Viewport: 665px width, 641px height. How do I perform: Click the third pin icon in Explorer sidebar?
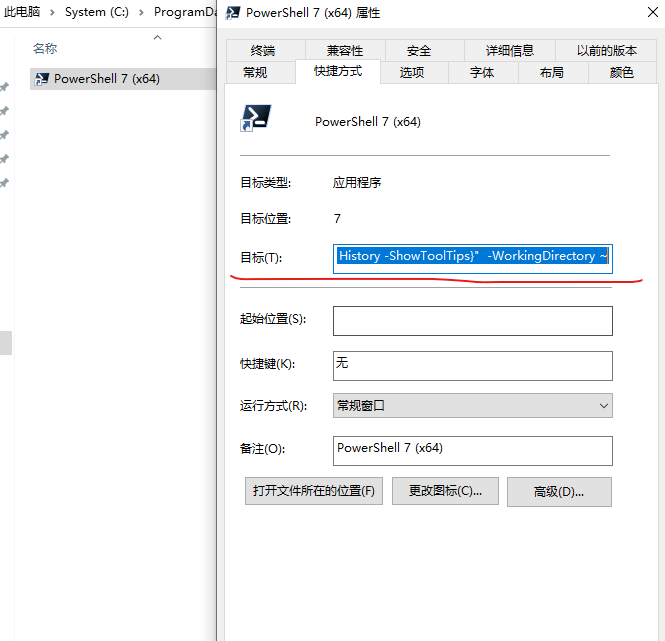pos(4,135)
